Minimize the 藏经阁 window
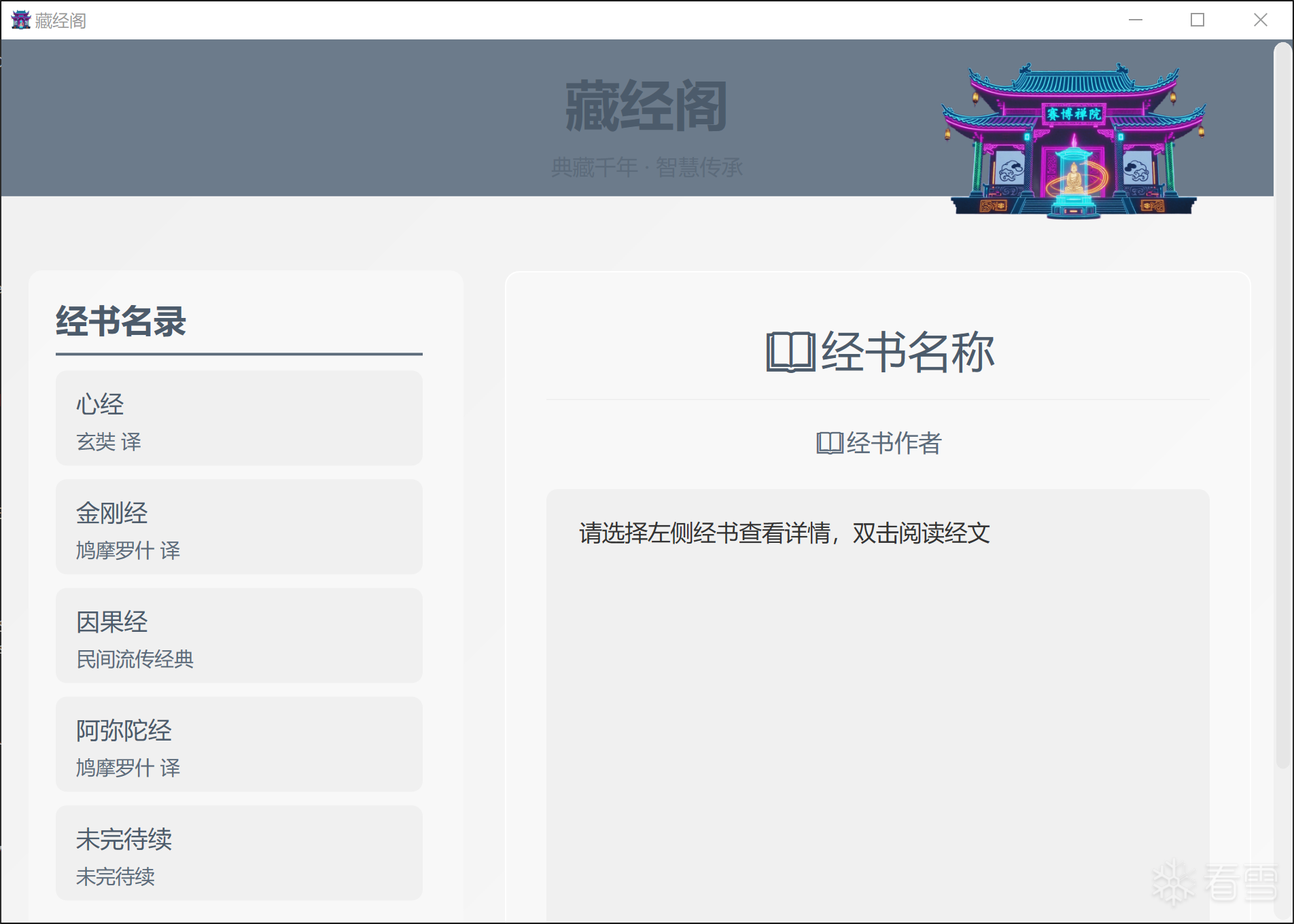 click(1136, 20)
